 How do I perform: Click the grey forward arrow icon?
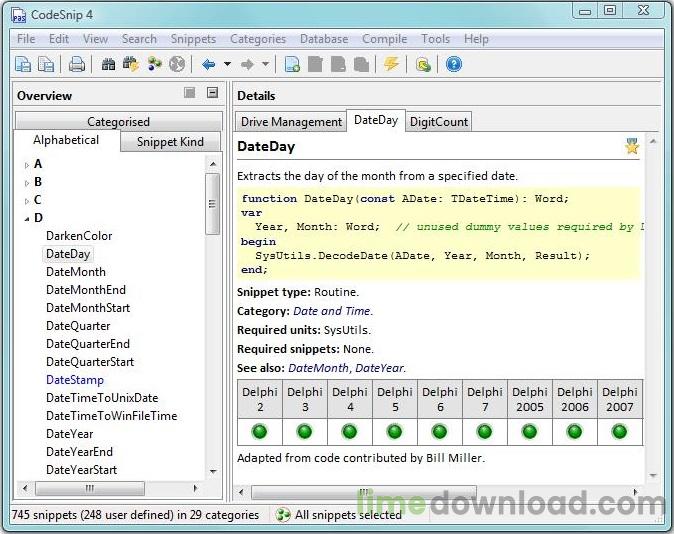click(247, 64)
